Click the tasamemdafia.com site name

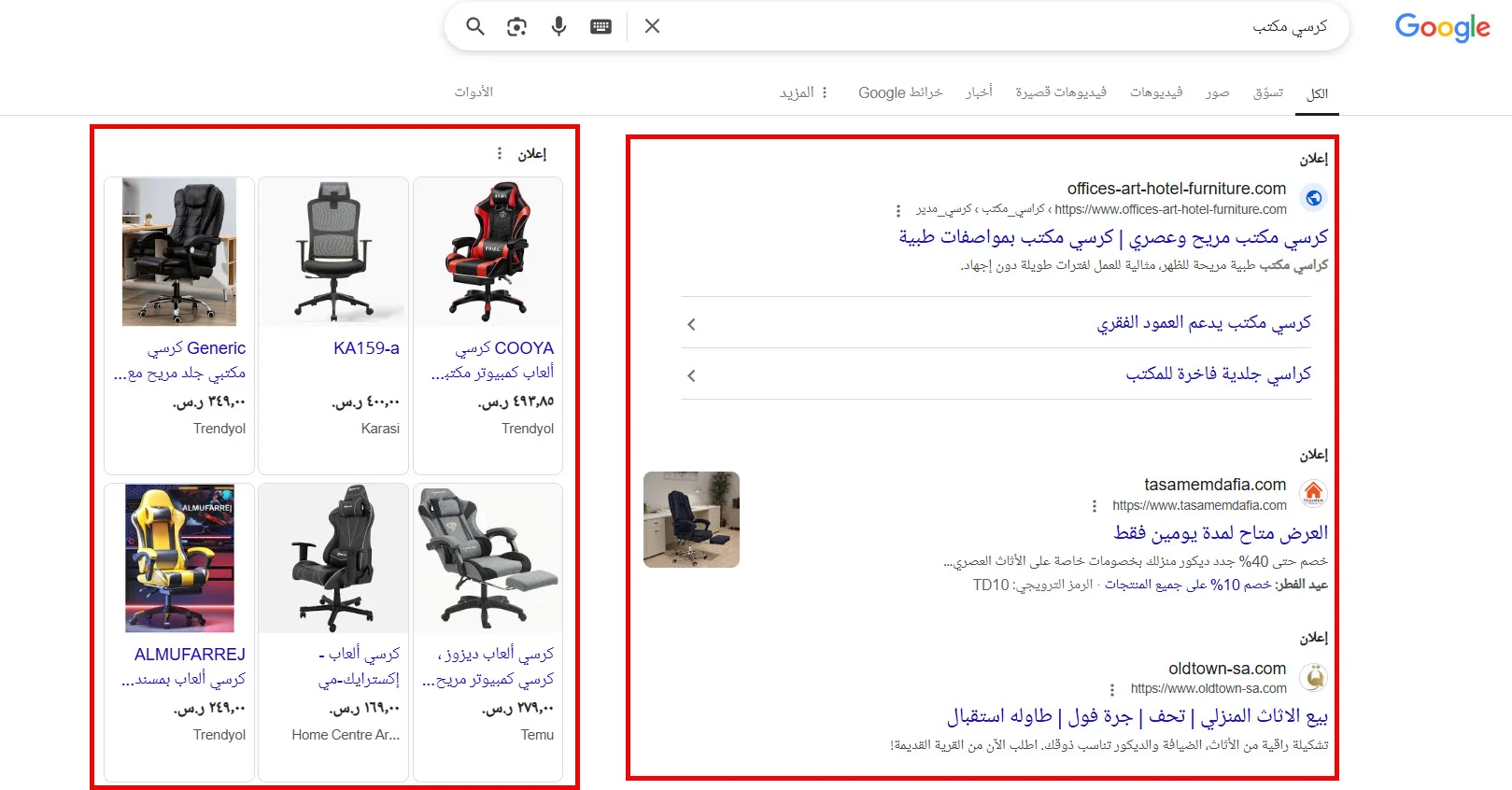tap(1215, 485)
